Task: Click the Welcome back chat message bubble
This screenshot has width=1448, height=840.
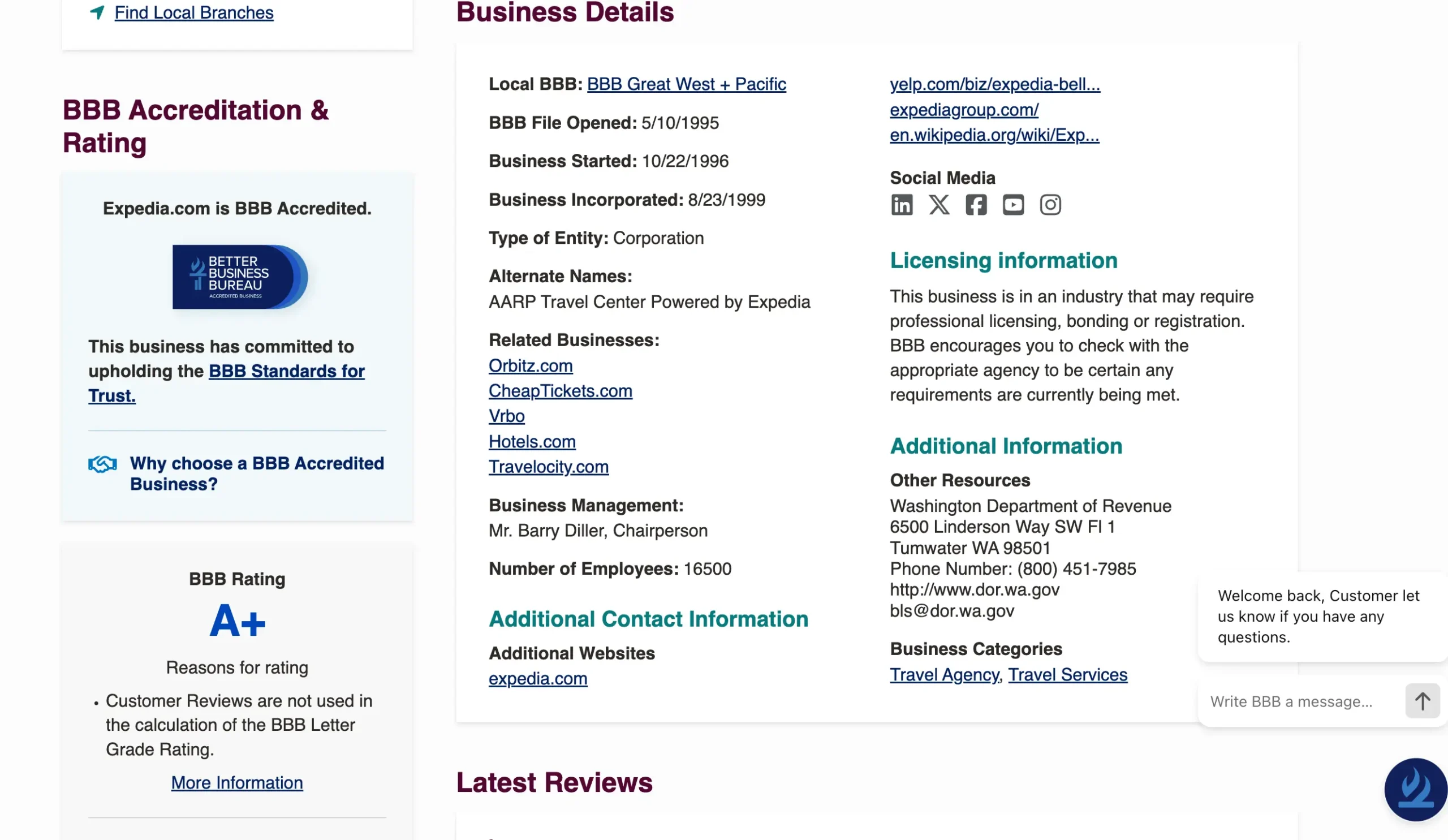Action: click(1322, 617)
